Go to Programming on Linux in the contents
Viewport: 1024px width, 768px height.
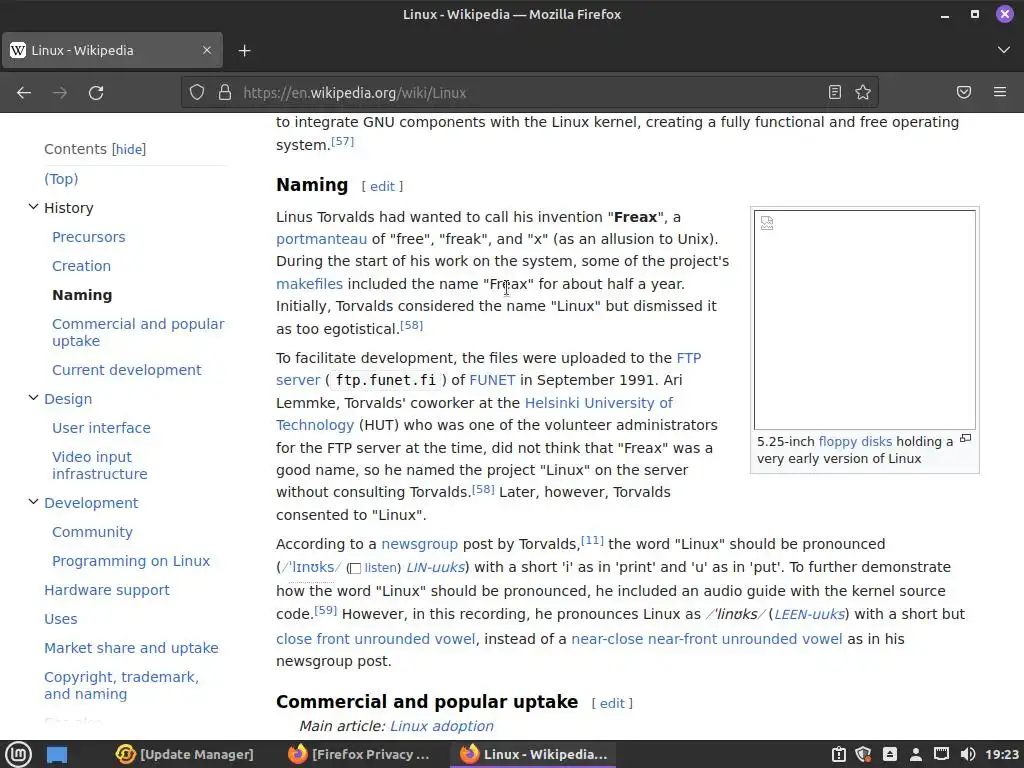click(x=131, y=560)
